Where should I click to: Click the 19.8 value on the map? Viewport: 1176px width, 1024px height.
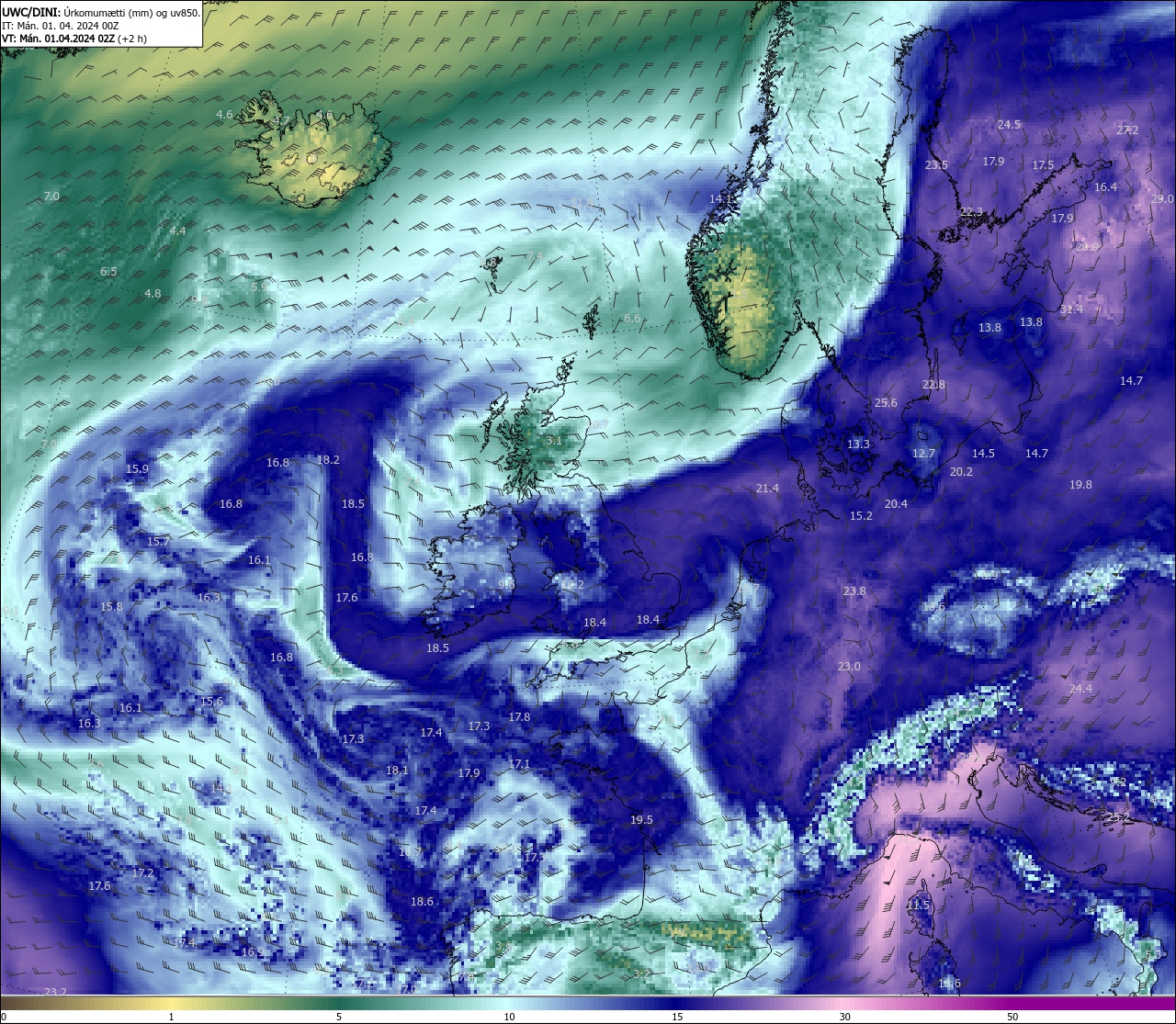pyautogui.click(x=1080, y=484)
